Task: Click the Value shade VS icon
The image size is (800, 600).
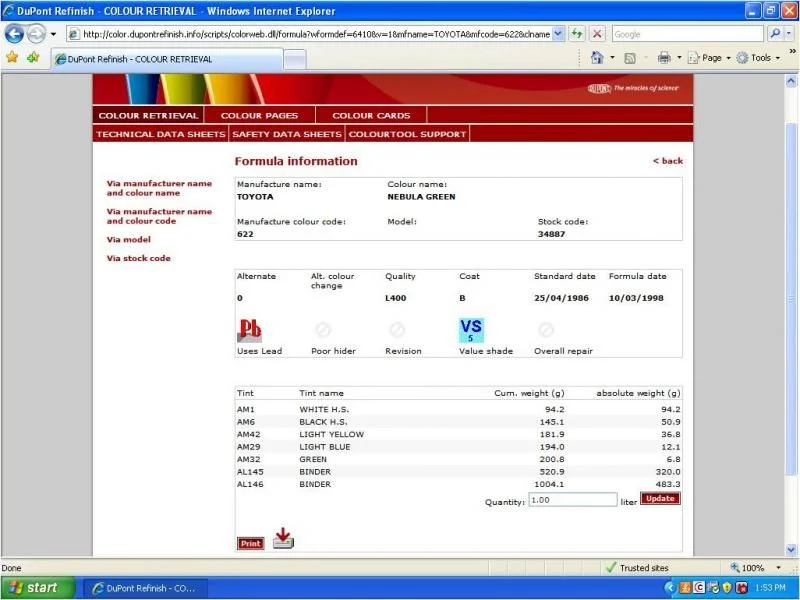Action: (471, 330)
